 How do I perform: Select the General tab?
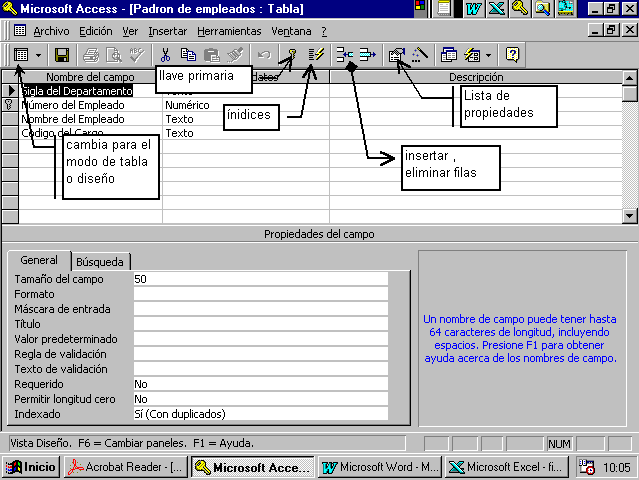click(39, 260)
